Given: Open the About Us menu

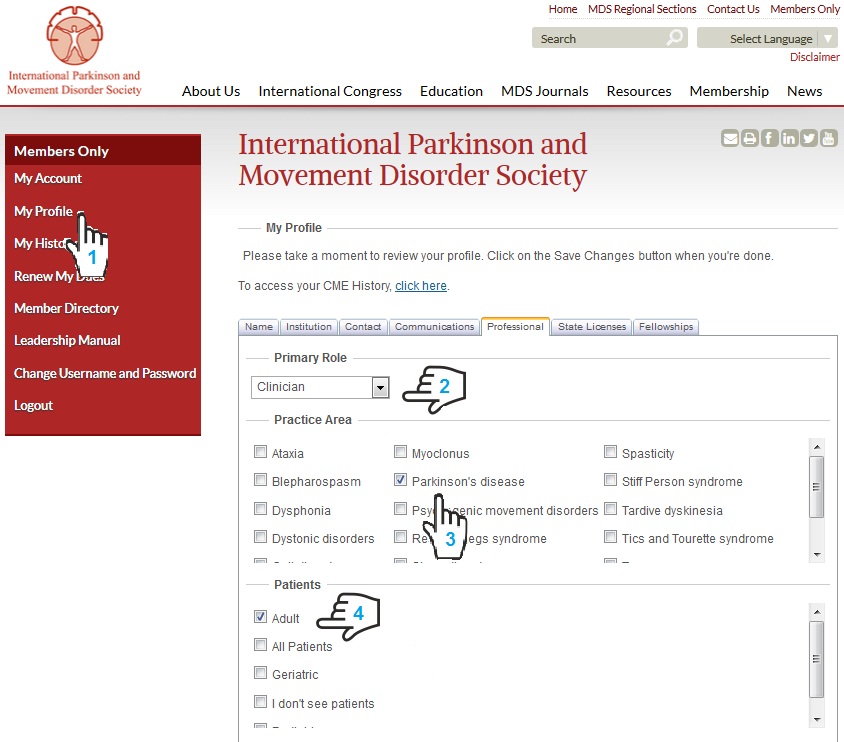Looking at the screenshot, I should coord(211,91).
